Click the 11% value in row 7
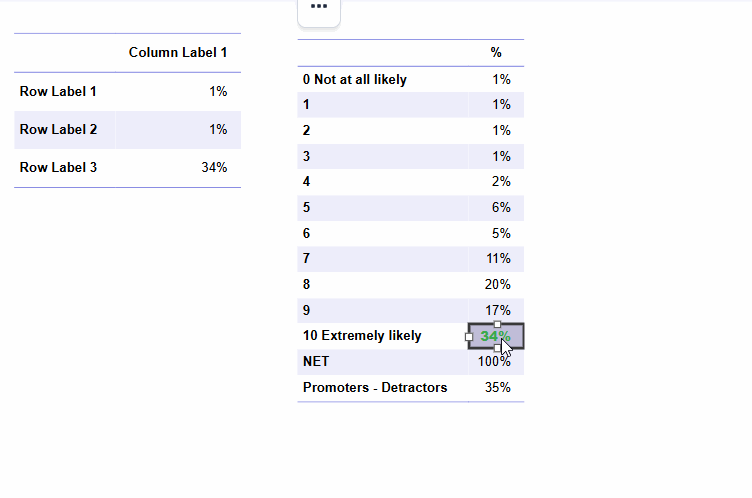 point(498,259)
